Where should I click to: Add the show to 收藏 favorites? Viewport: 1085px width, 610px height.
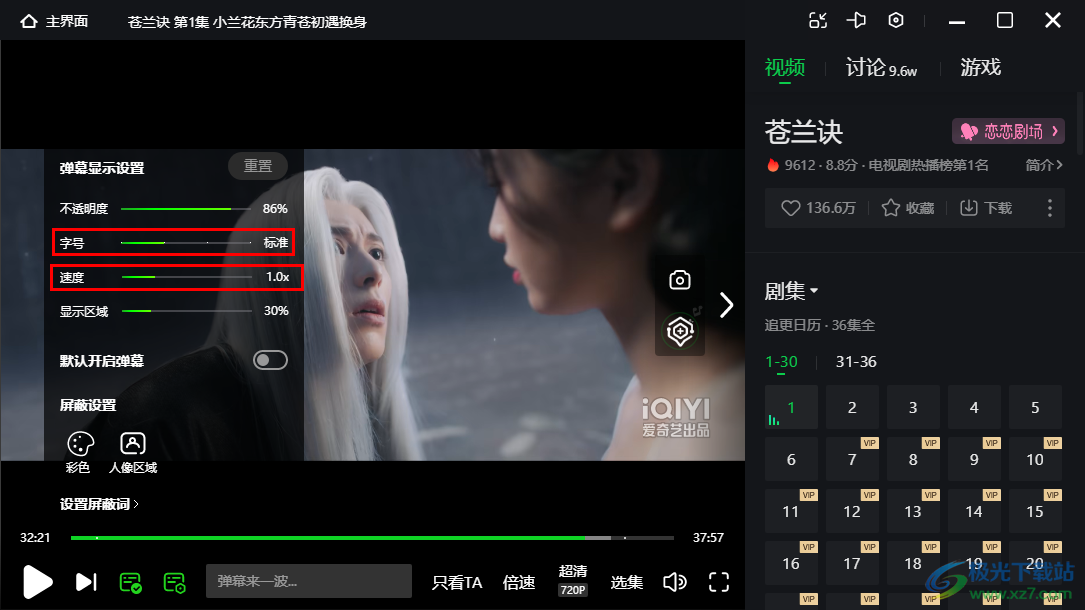908,208
